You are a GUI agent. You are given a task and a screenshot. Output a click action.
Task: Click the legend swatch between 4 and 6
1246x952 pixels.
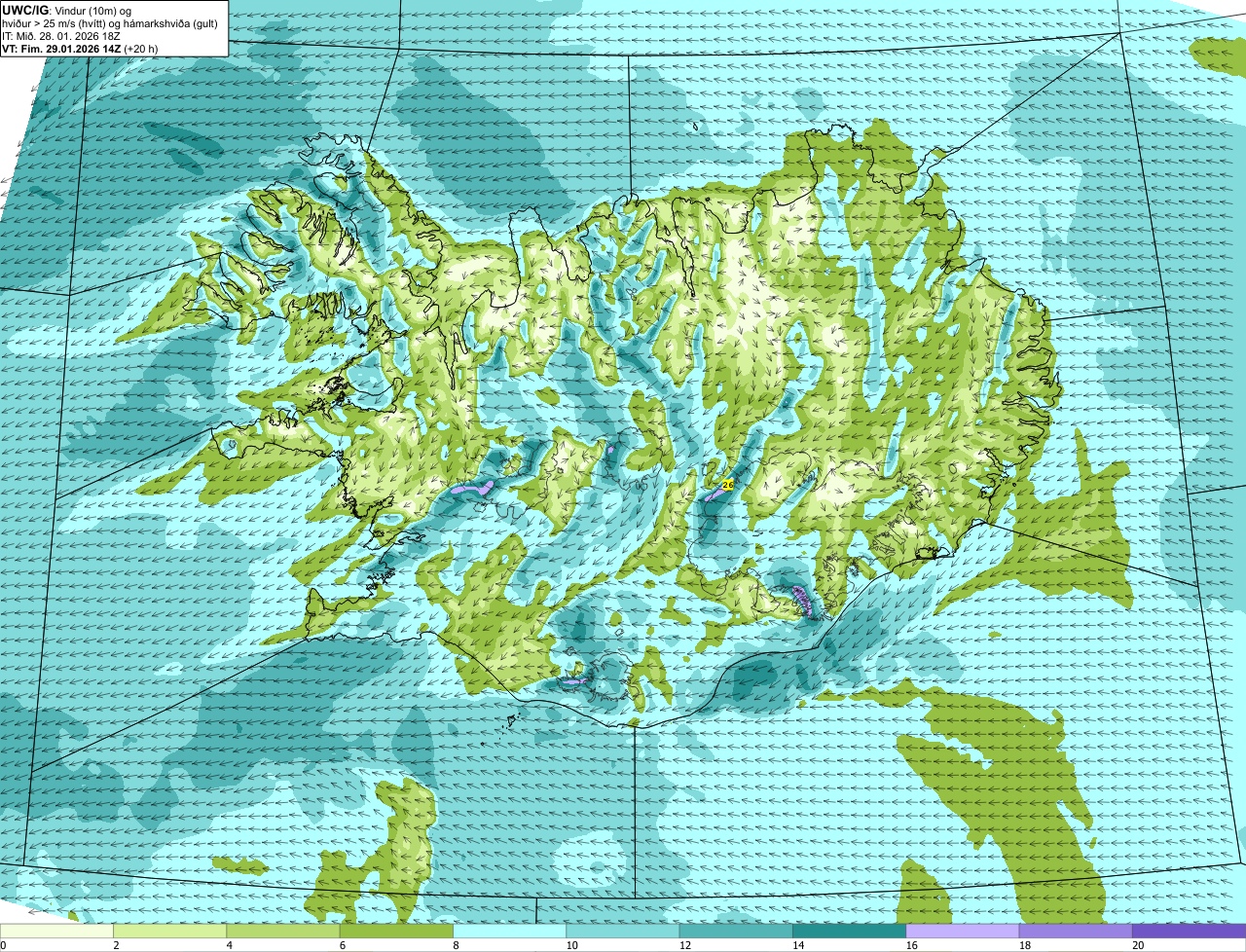(x=283, y=931)
